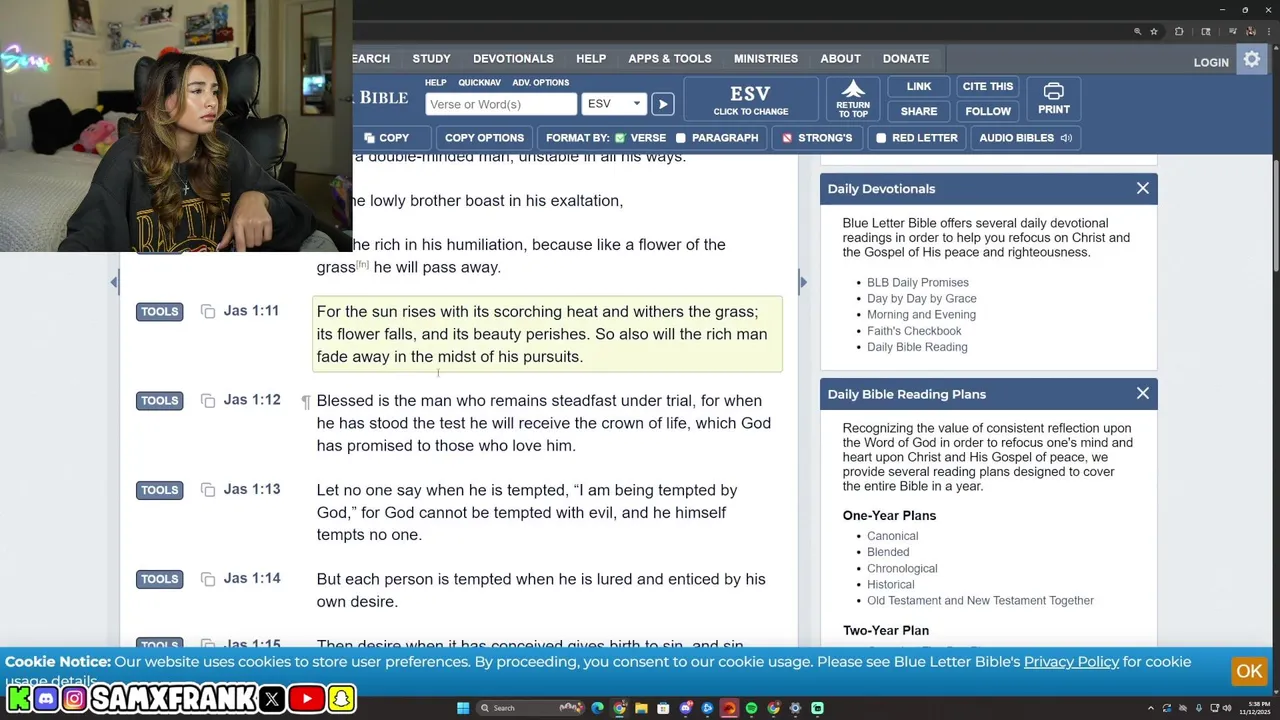Copy Jas 1:13 using its copy icon
Screen dimensions: 1280x720
[208, 490]
